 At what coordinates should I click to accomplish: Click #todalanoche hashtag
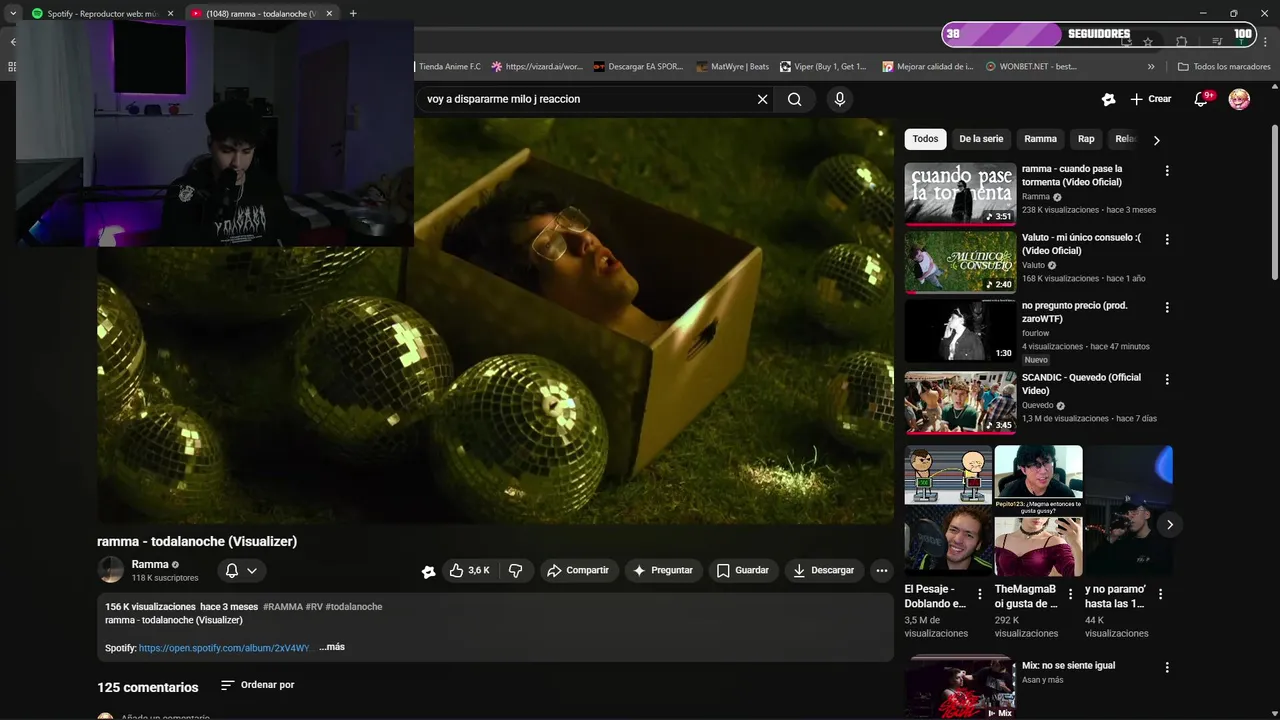tap(354, 607)
